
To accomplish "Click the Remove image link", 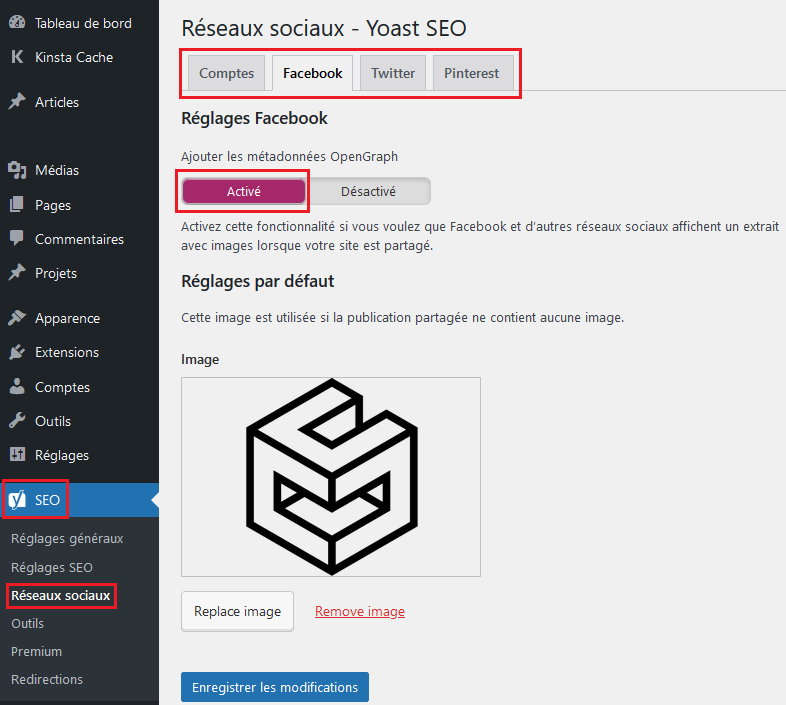I will [360, 612].
